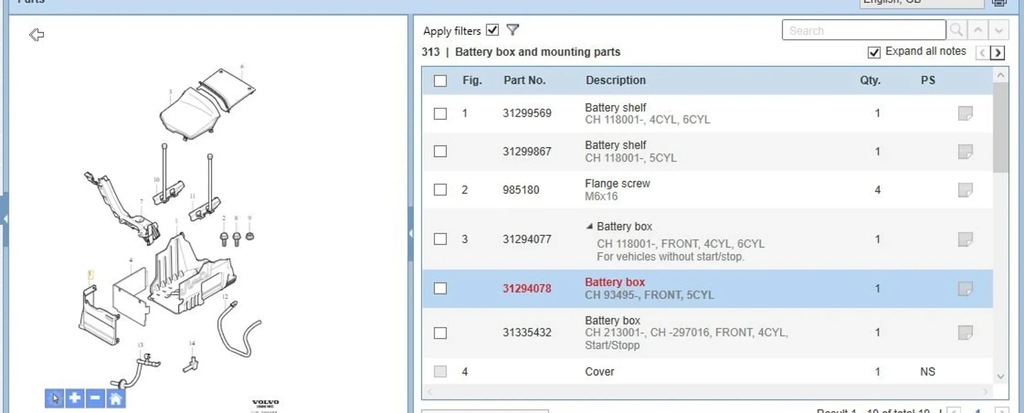Open note icon for part 31299569
The image size is (1024, 413).
tap(965, 114)
